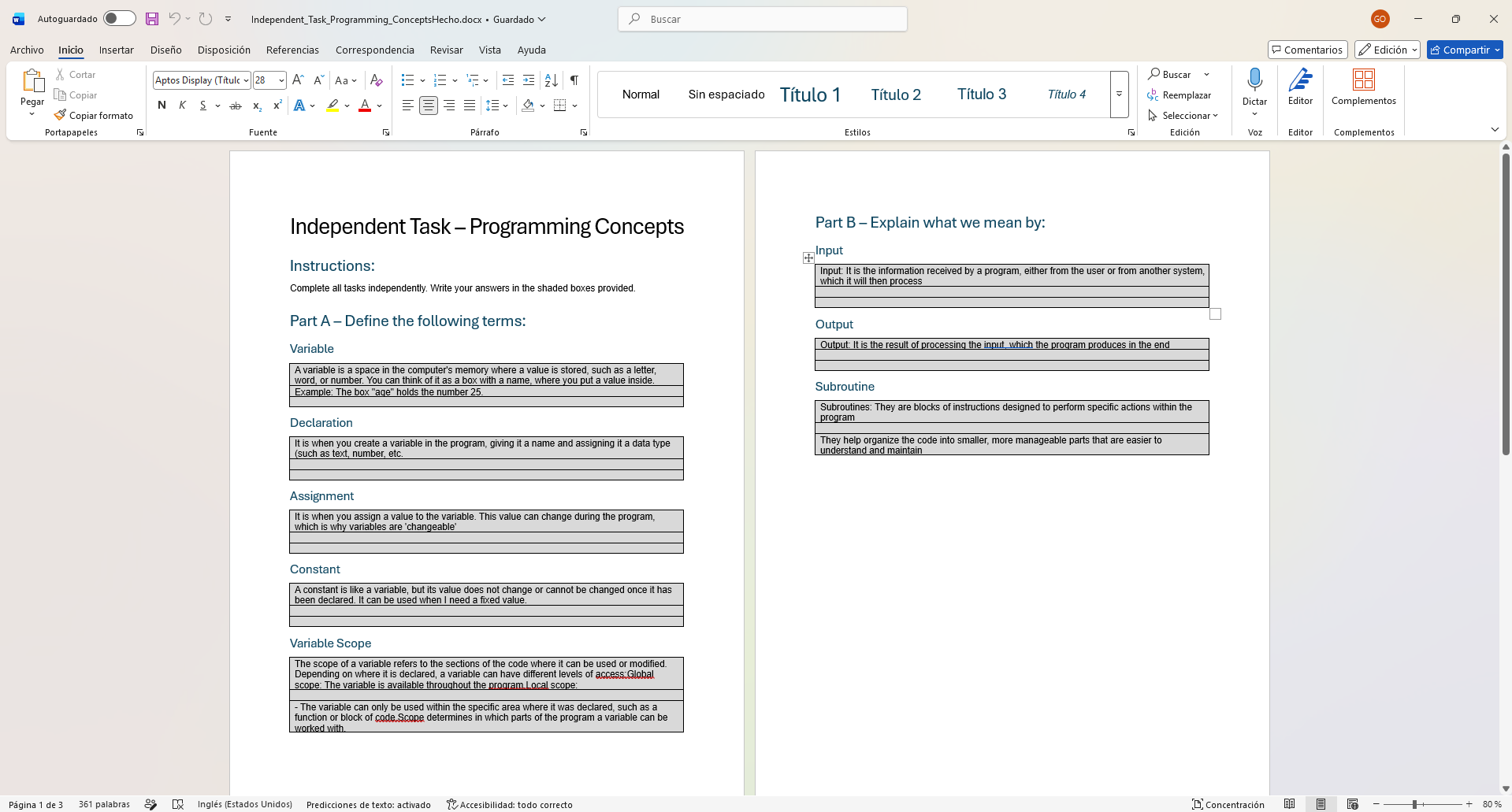Click the vertical scrollbar thumb
The width and height of the screenshot is (1512, 812).
(x=1506, y=303)
